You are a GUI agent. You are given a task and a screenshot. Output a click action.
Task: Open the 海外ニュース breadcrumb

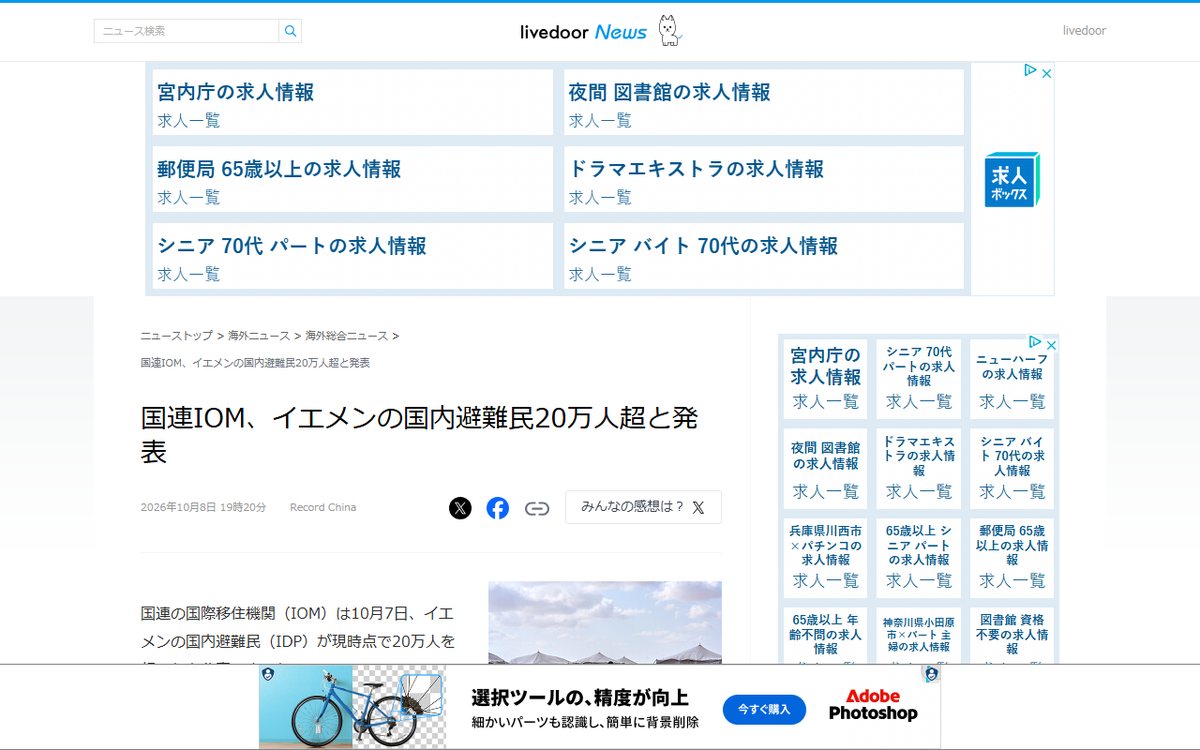[x=258, y=336]
